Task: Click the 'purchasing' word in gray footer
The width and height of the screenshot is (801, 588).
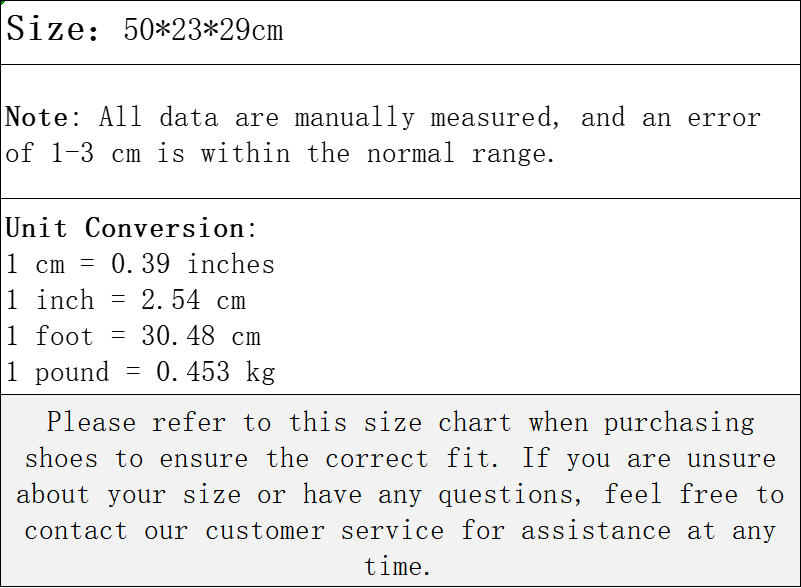Action: [x=679, y=424]
